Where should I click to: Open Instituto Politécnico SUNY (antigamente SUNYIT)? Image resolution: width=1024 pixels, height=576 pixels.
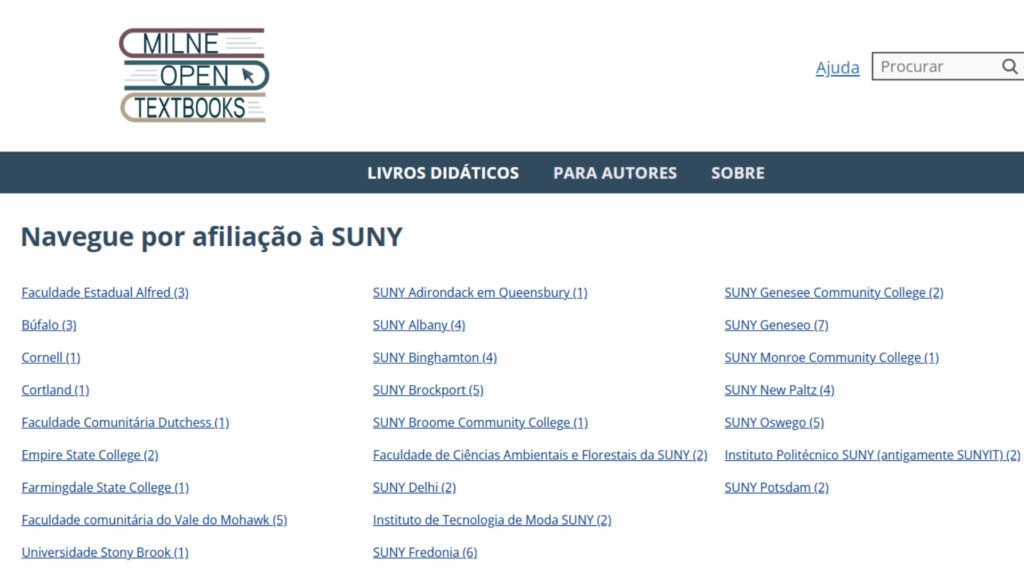pyautogui.click(x=872, y=455)
